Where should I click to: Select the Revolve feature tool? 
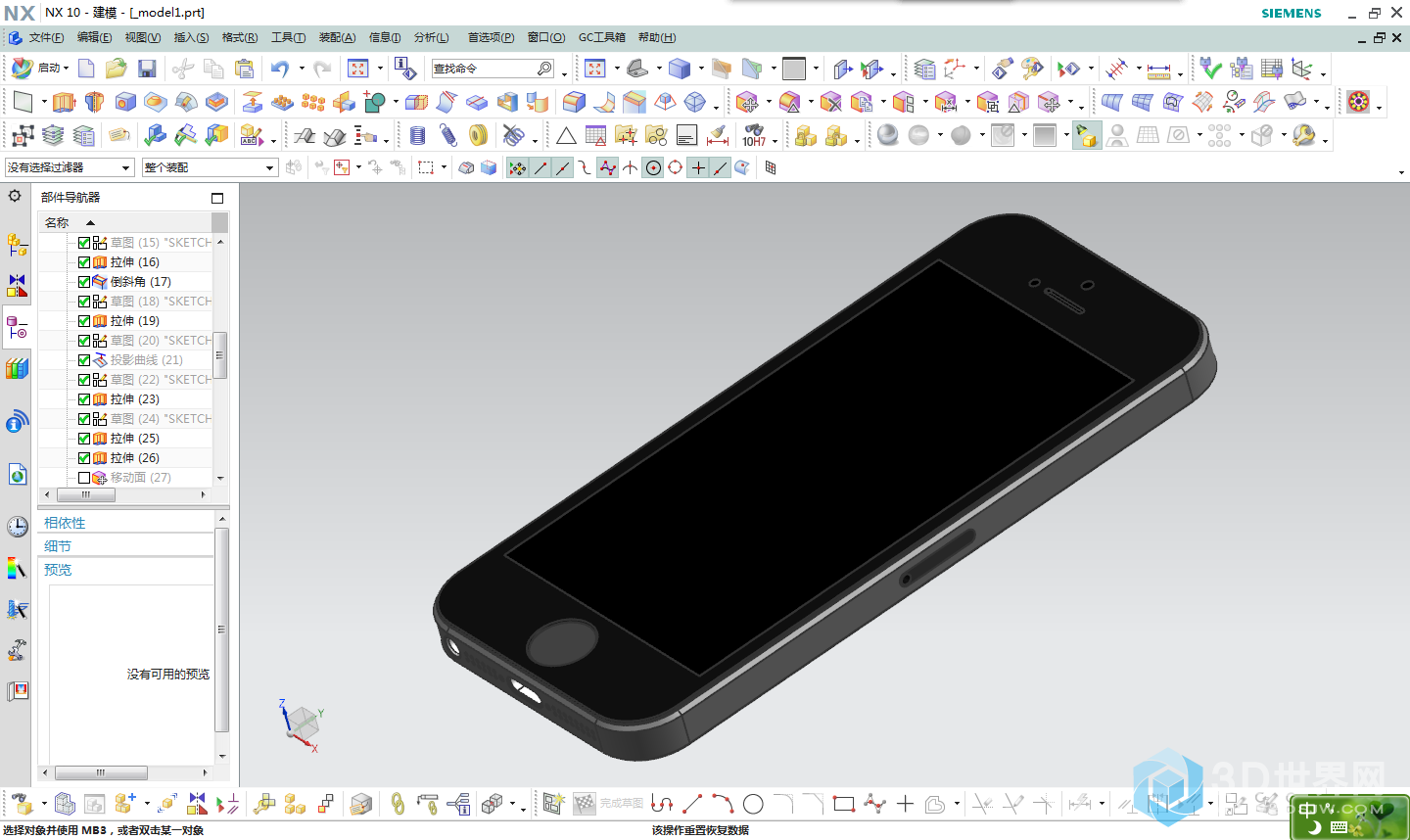click(x=95, y=102)
